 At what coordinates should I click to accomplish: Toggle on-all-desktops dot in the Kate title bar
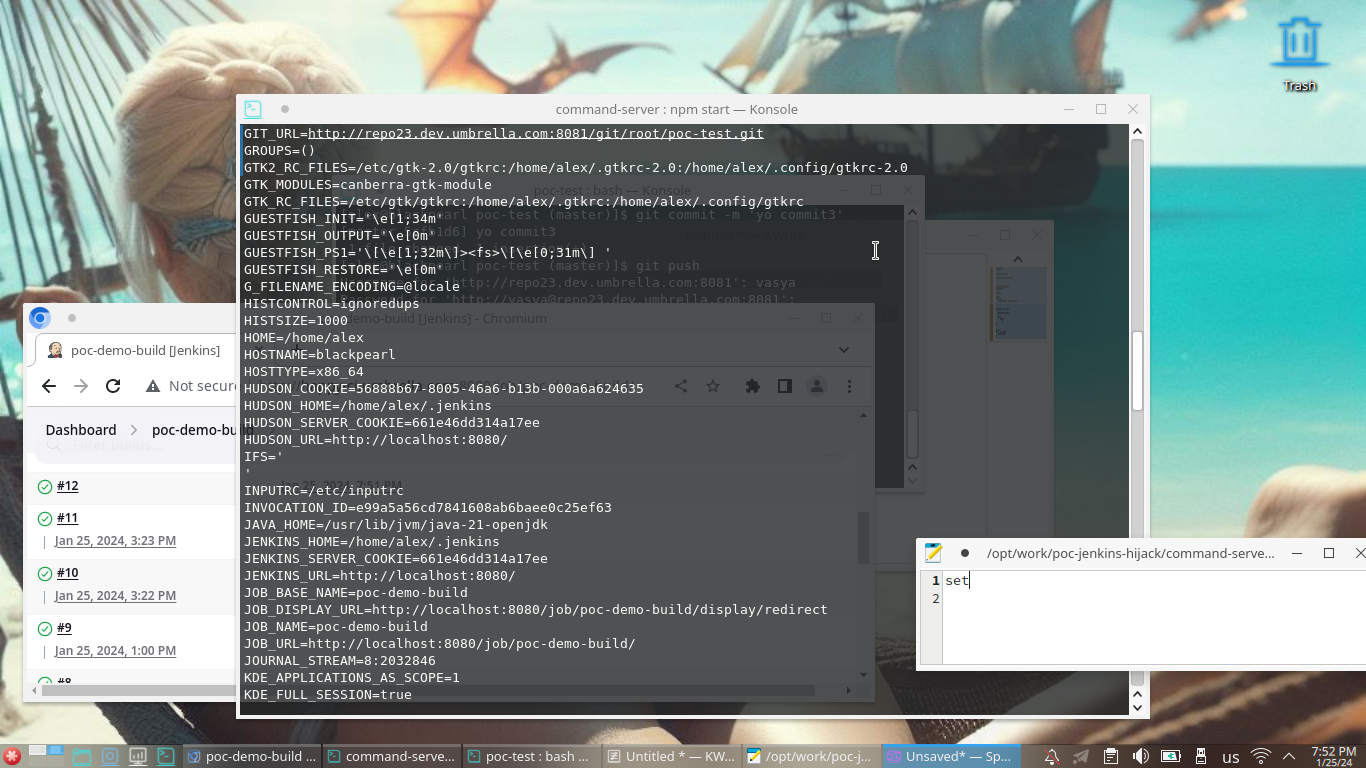(965, 553)
